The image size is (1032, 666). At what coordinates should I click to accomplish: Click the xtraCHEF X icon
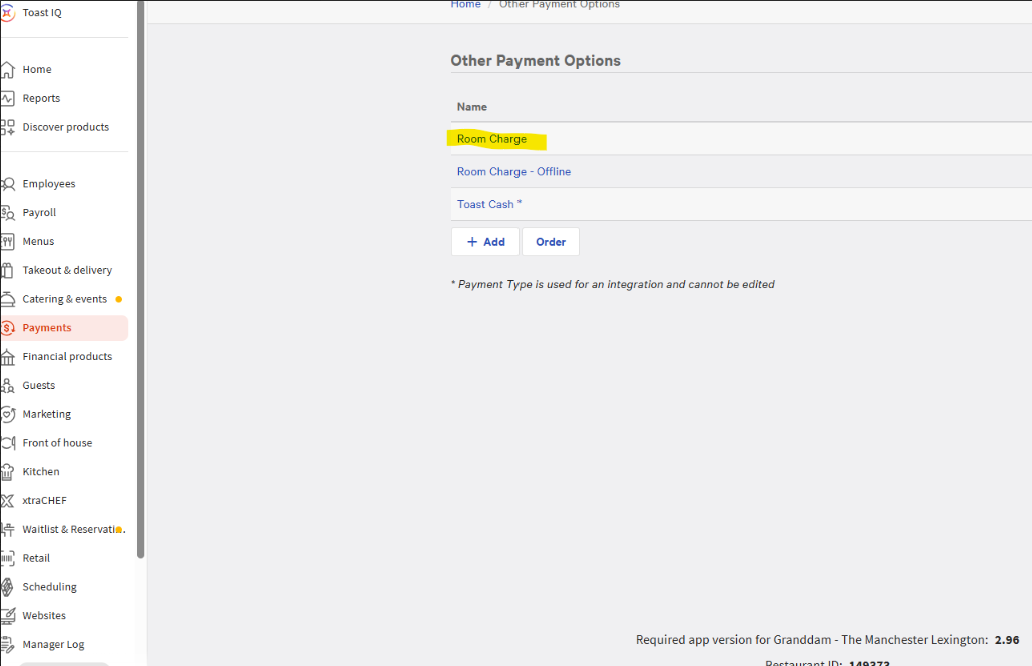pos(7,501)
